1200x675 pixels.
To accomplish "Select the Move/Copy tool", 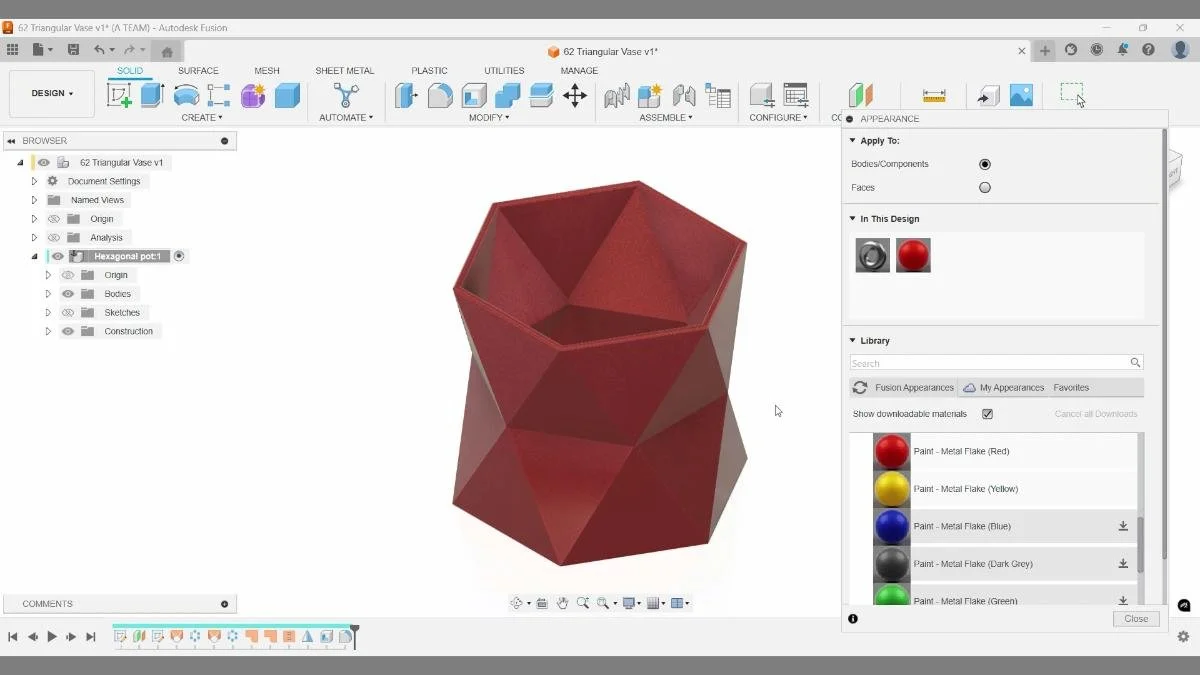I will (x=575, y=95).
